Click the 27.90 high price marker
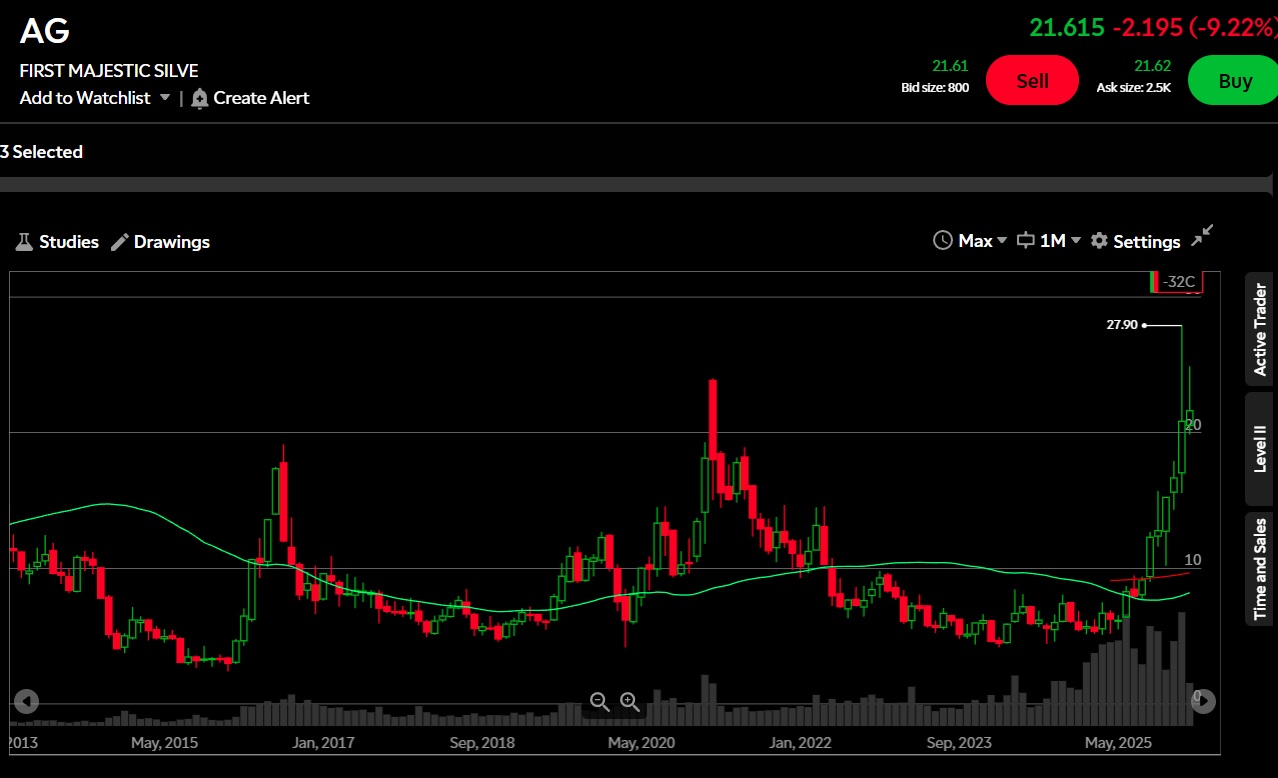 pos(1122,324)
